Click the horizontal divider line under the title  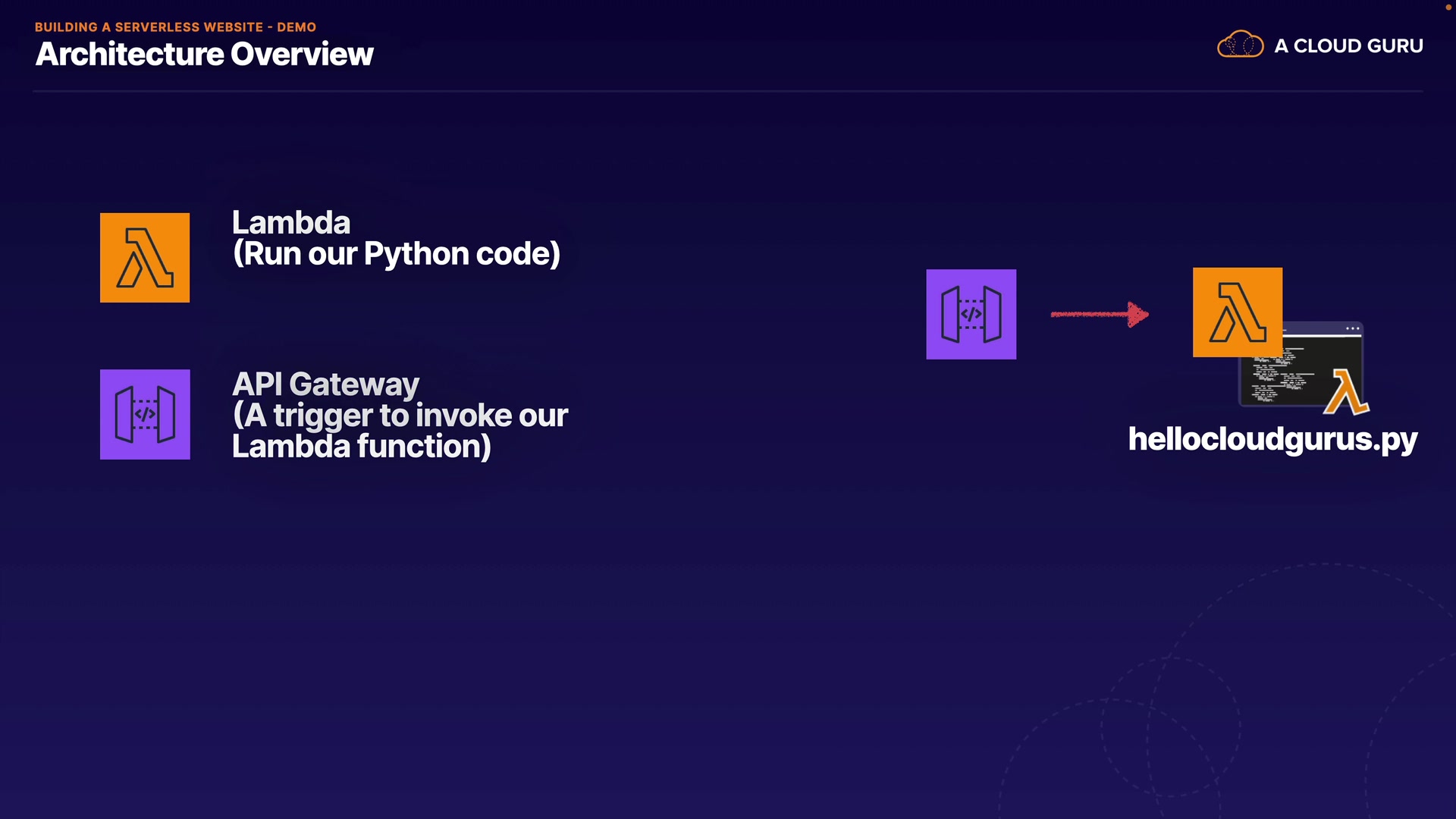point(728,92)
